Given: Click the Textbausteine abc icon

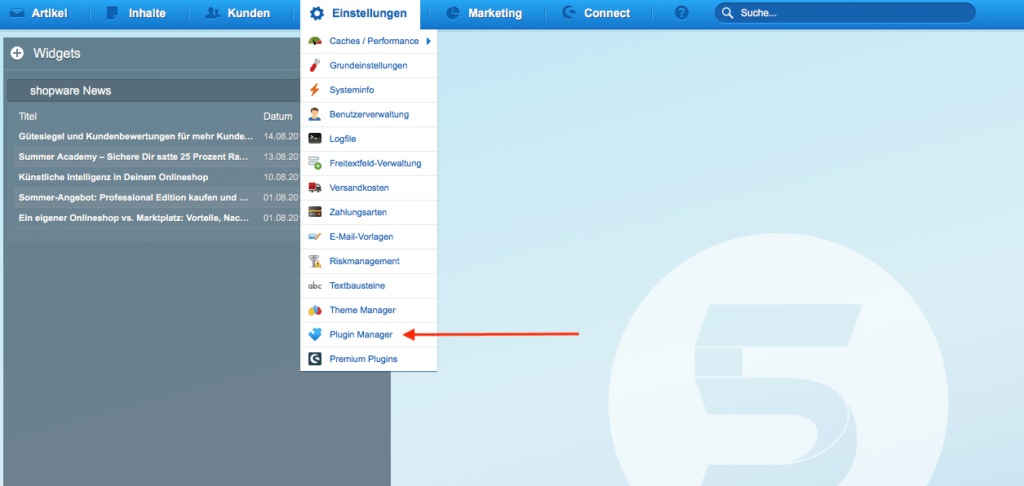Looking at the screenshot, I should pyautogui.click(x=315, y=286).
